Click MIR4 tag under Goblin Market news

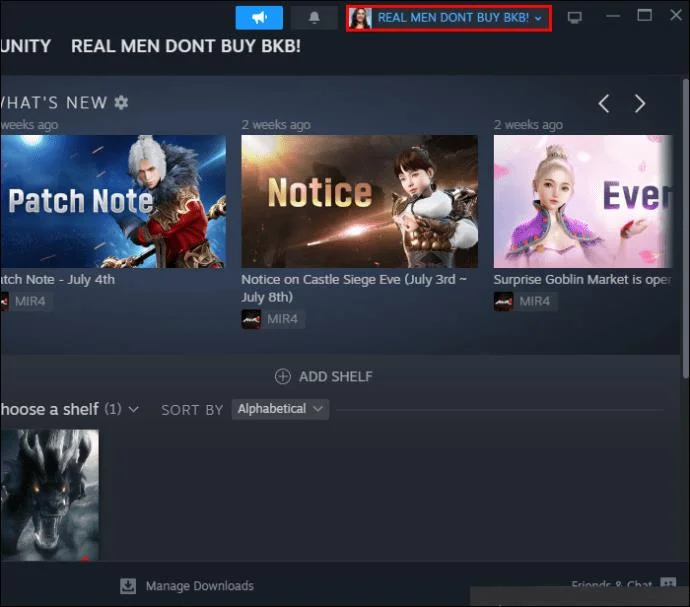pos(535,302)
